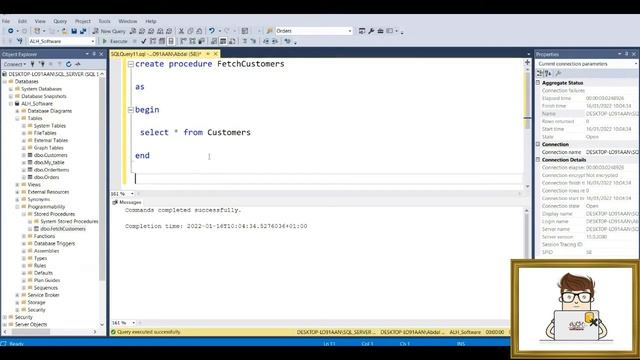Viewport: 640px width, 360px height.
Task: Click the Copy icon in toolbar
Action: coord(190,31)
